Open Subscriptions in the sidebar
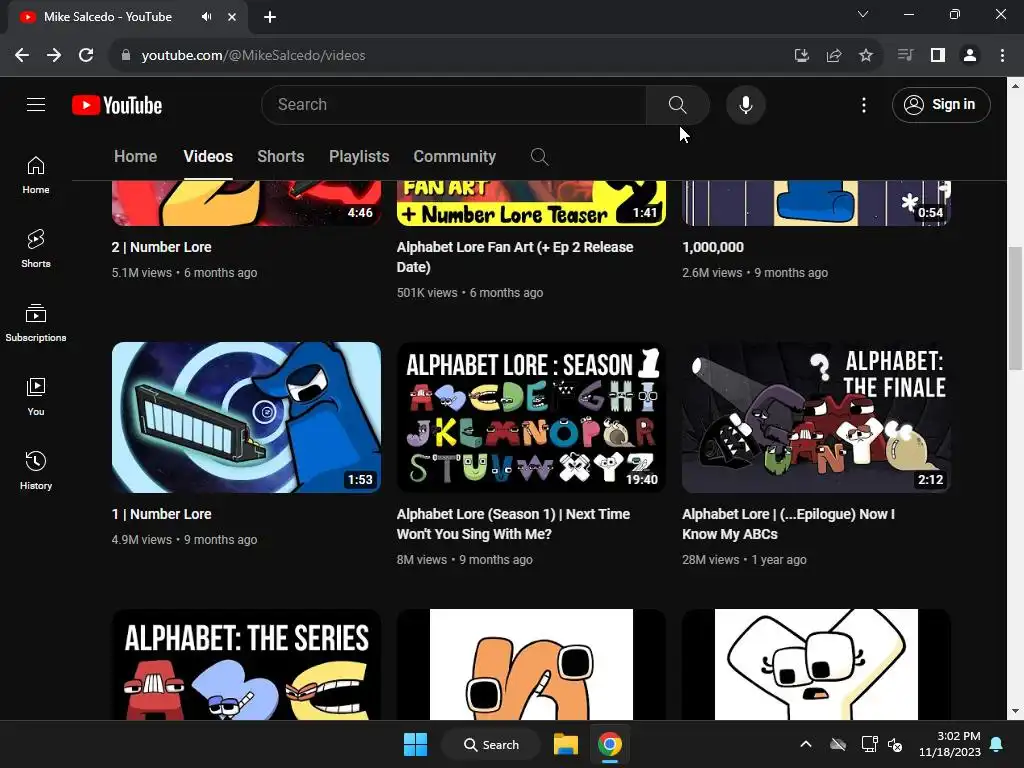This screenshot has width=1024, height=768. point(36,323)
